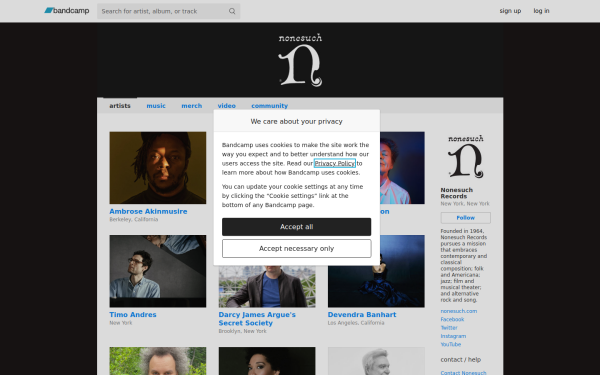Viewport: 600px width, 375px height.
Task: Open the curly-haired man artist thumbnail
Action: [x=158, y=361]
